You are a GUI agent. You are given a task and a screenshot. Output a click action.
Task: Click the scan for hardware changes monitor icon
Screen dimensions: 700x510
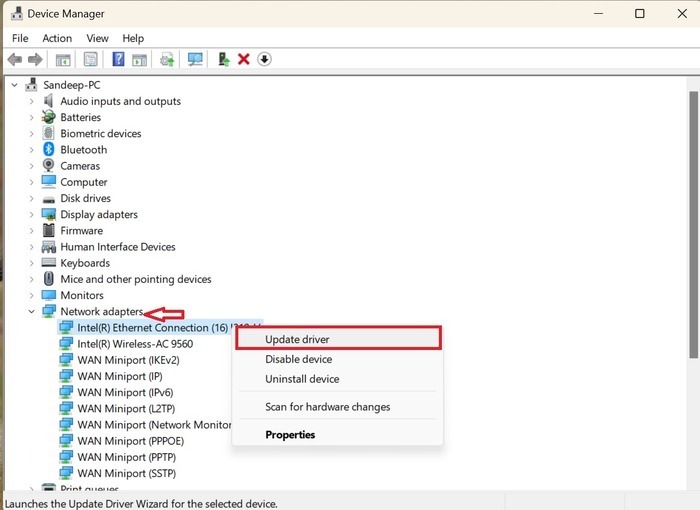pyautogui.click(x=195, y=59)
